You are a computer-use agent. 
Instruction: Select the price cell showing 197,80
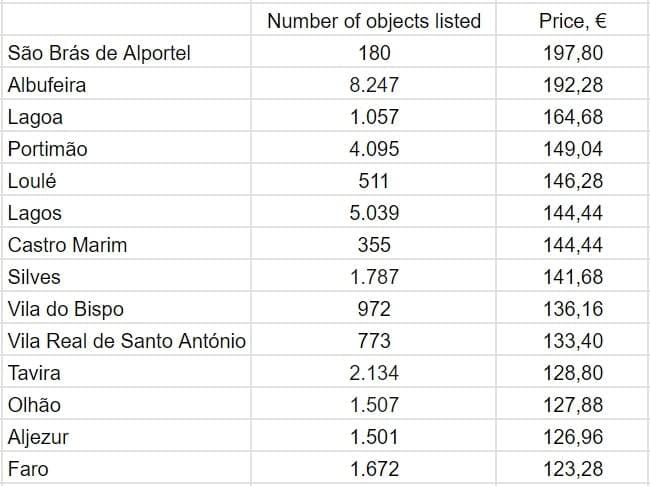coord(573,53)
